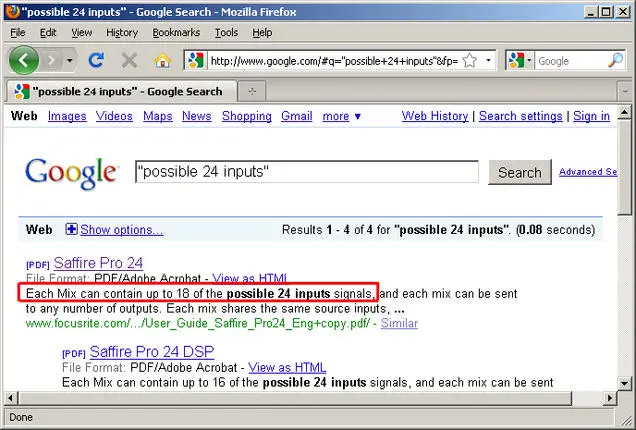
Task: Go to Google Shopping link
Action: [247, 116]
